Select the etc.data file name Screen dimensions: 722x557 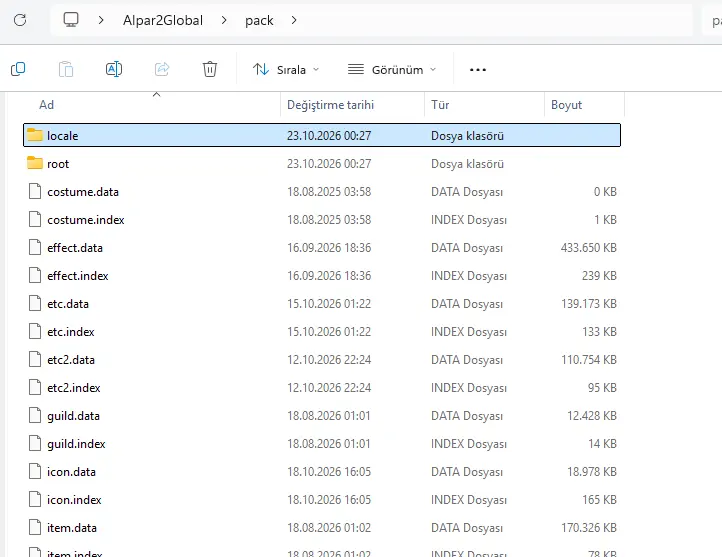pos(68,304)
